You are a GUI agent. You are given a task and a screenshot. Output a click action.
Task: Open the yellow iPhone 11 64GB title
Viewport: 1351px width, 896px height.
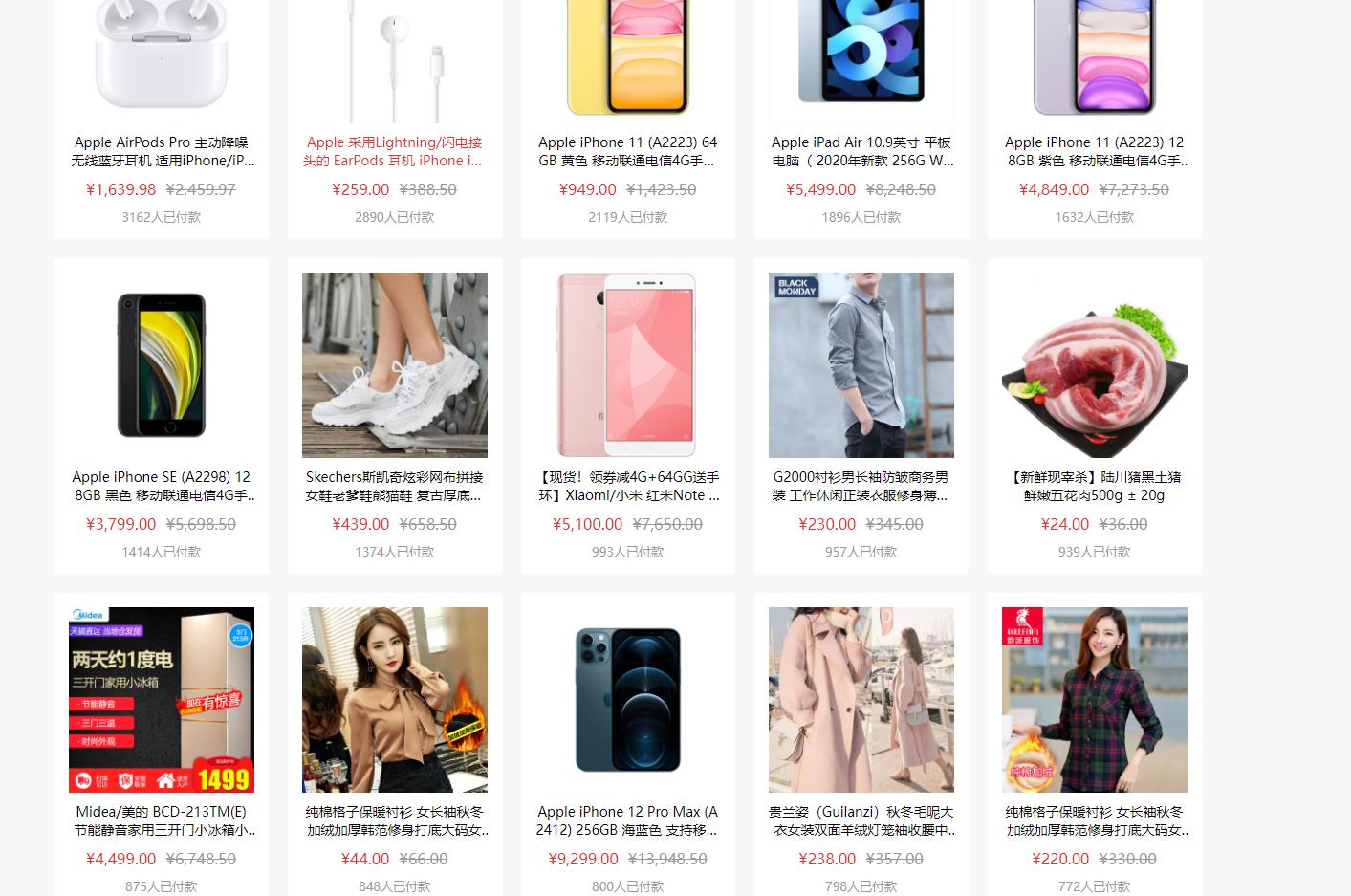tap(627, 151)
